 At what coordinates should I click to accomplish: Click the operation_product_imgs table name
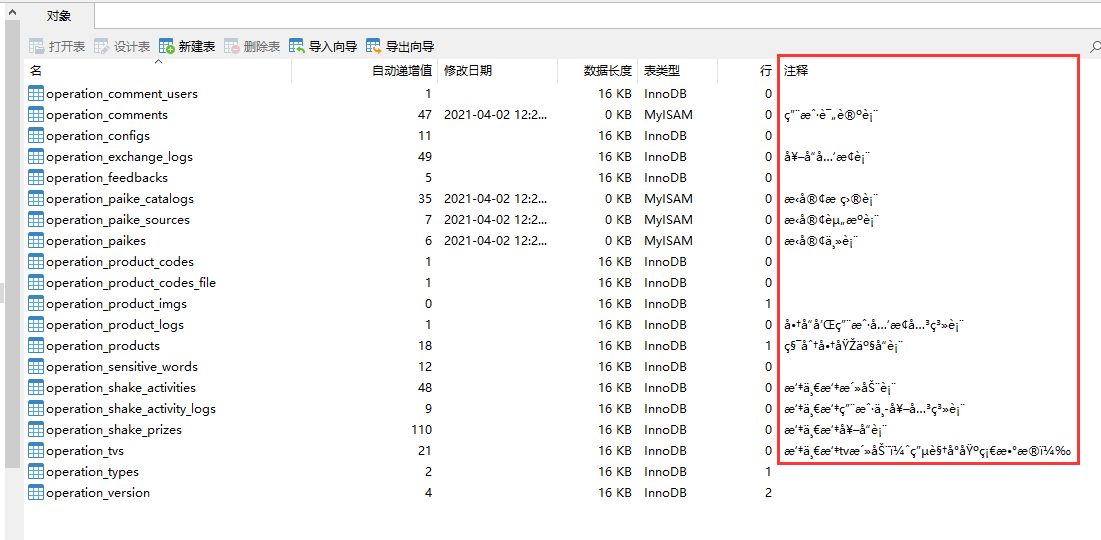[x=117, y=304]
